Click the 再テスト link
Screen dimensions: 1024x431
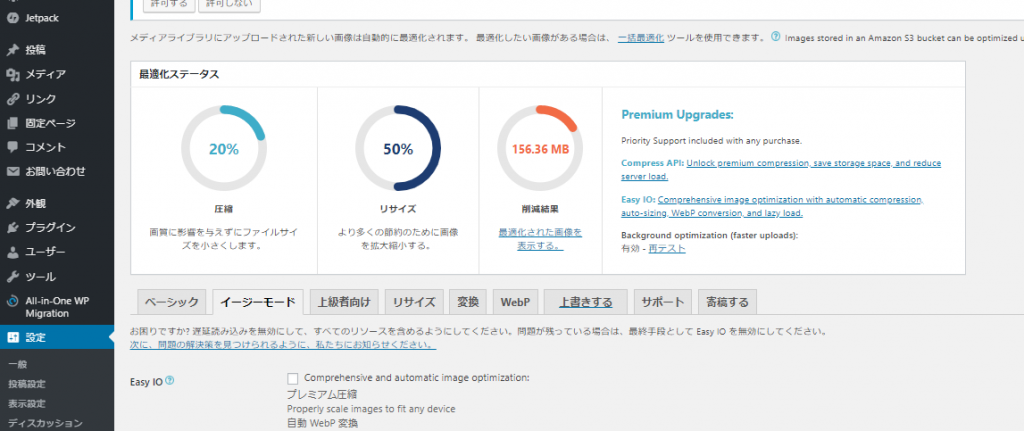[667, 249]
